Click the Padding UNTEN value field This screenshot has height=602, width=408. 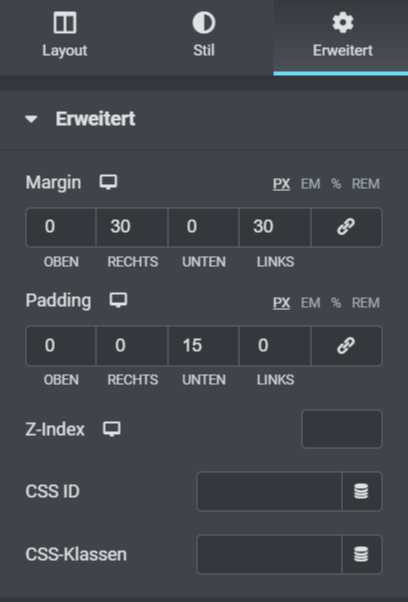(203, 346)
